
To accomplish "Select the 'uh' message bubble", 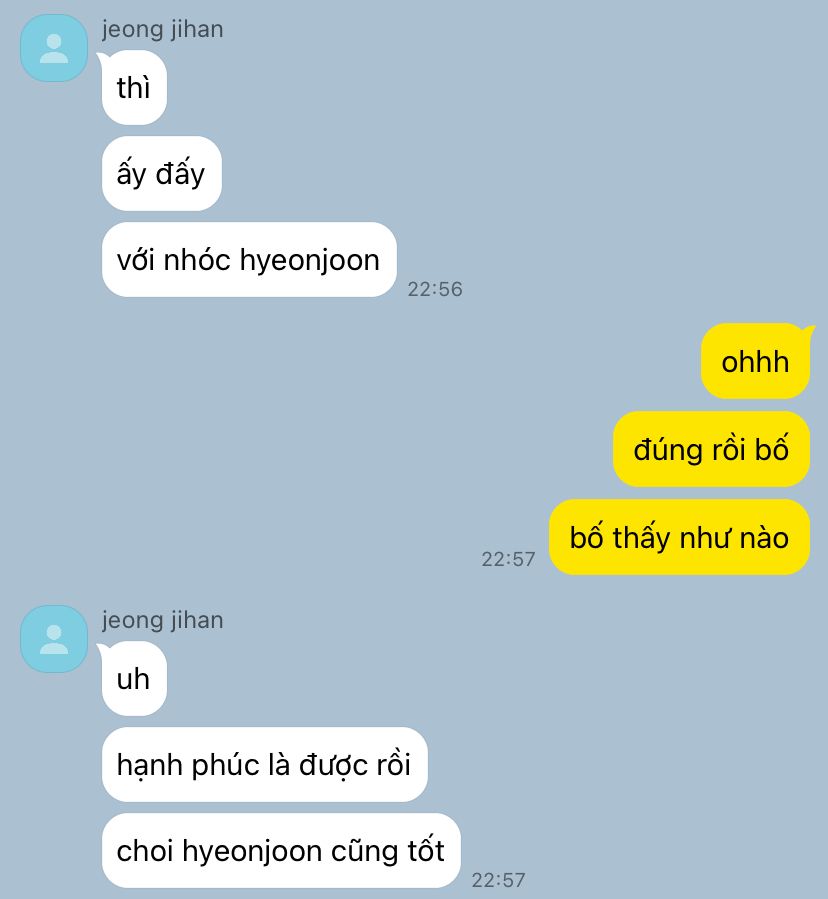I will point(134,678).
